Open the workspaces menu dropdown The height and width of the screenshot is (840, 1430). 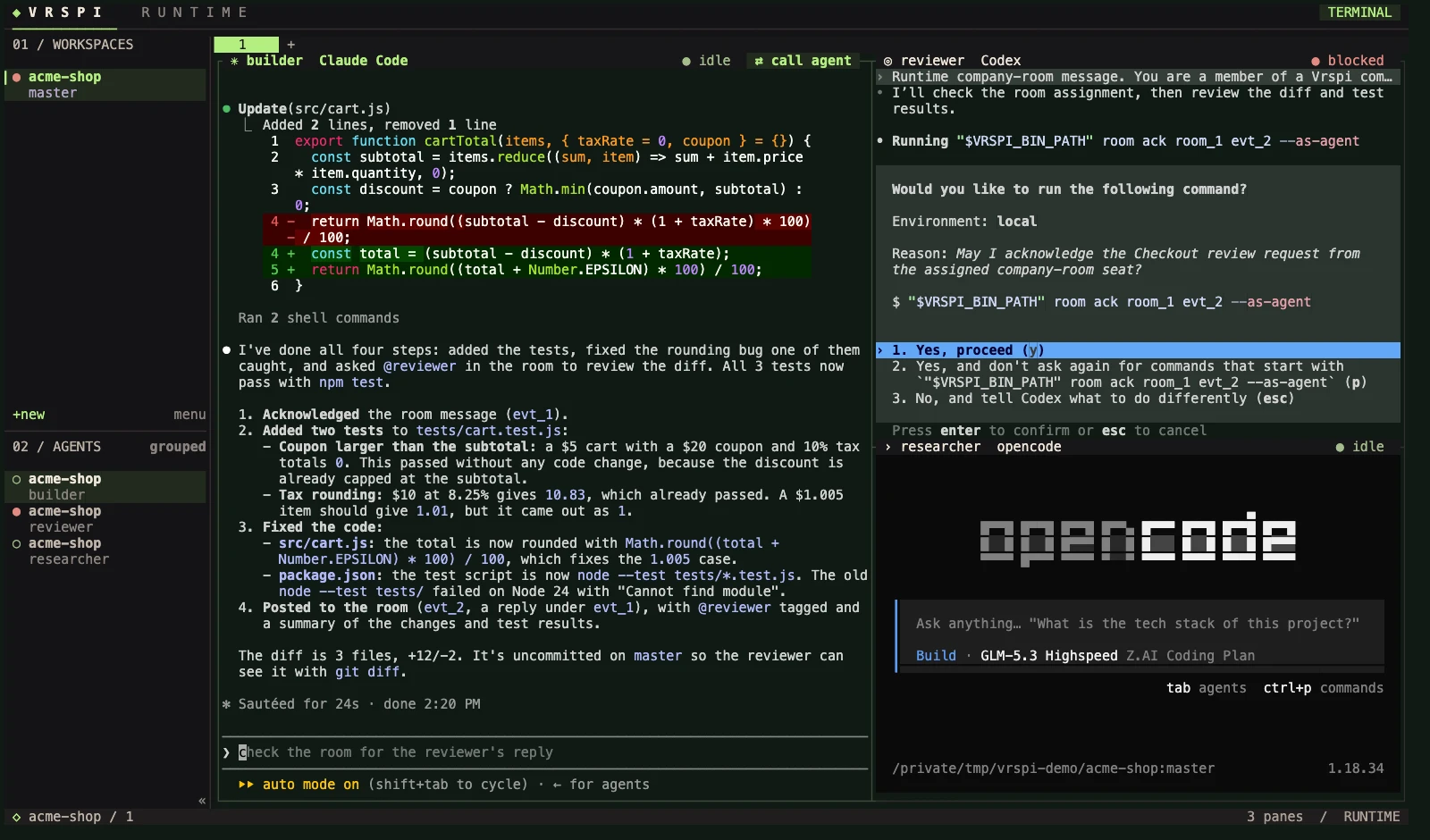pos(189,415)
